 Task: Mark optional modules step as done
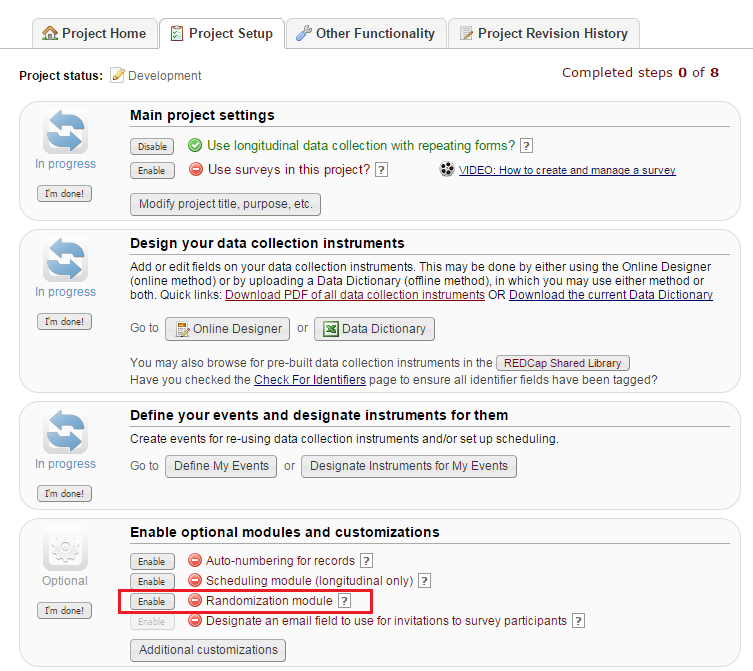pyautogui.click(x=64, y=610)
